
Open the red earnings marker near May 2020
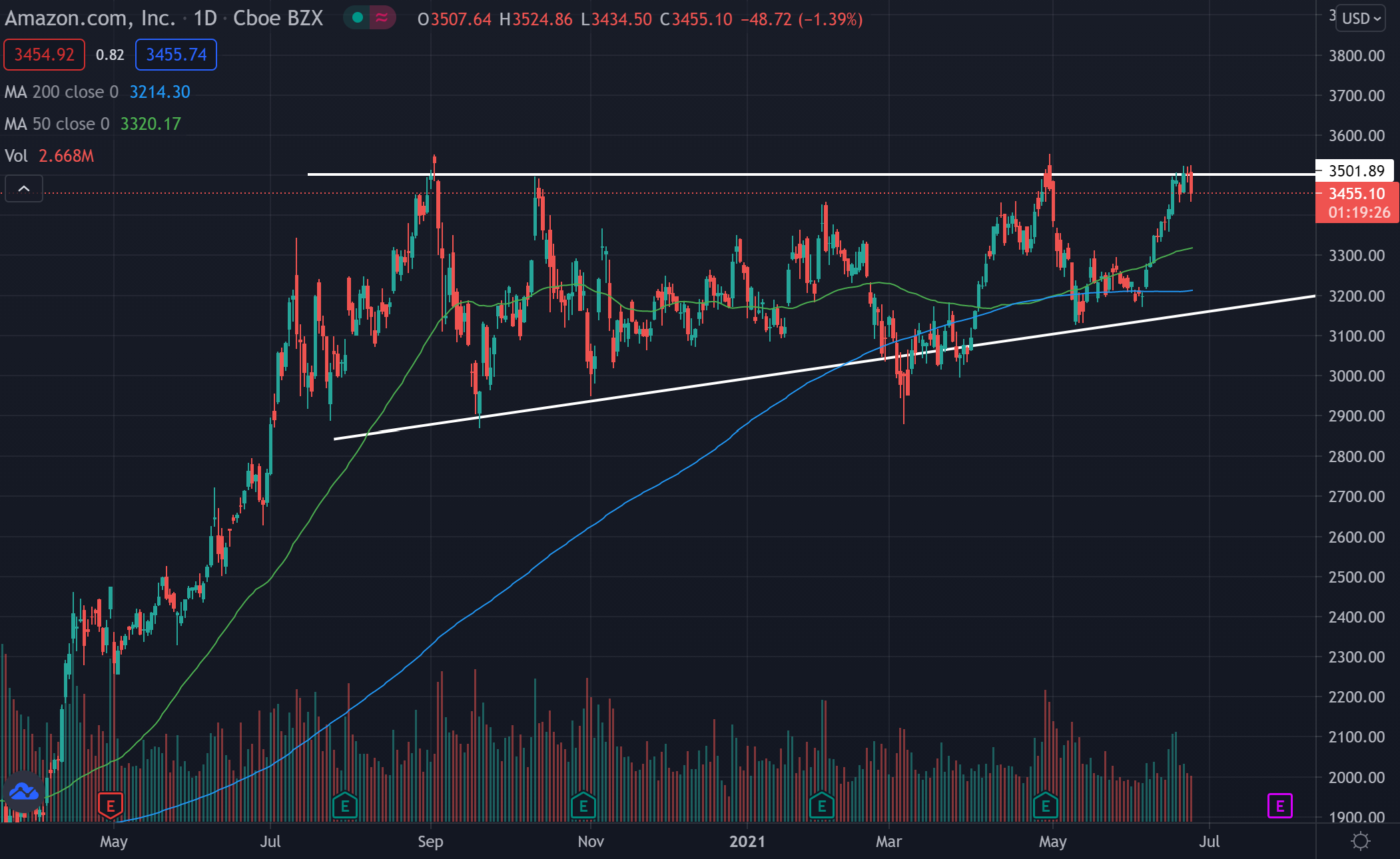[x=111, y=806]
